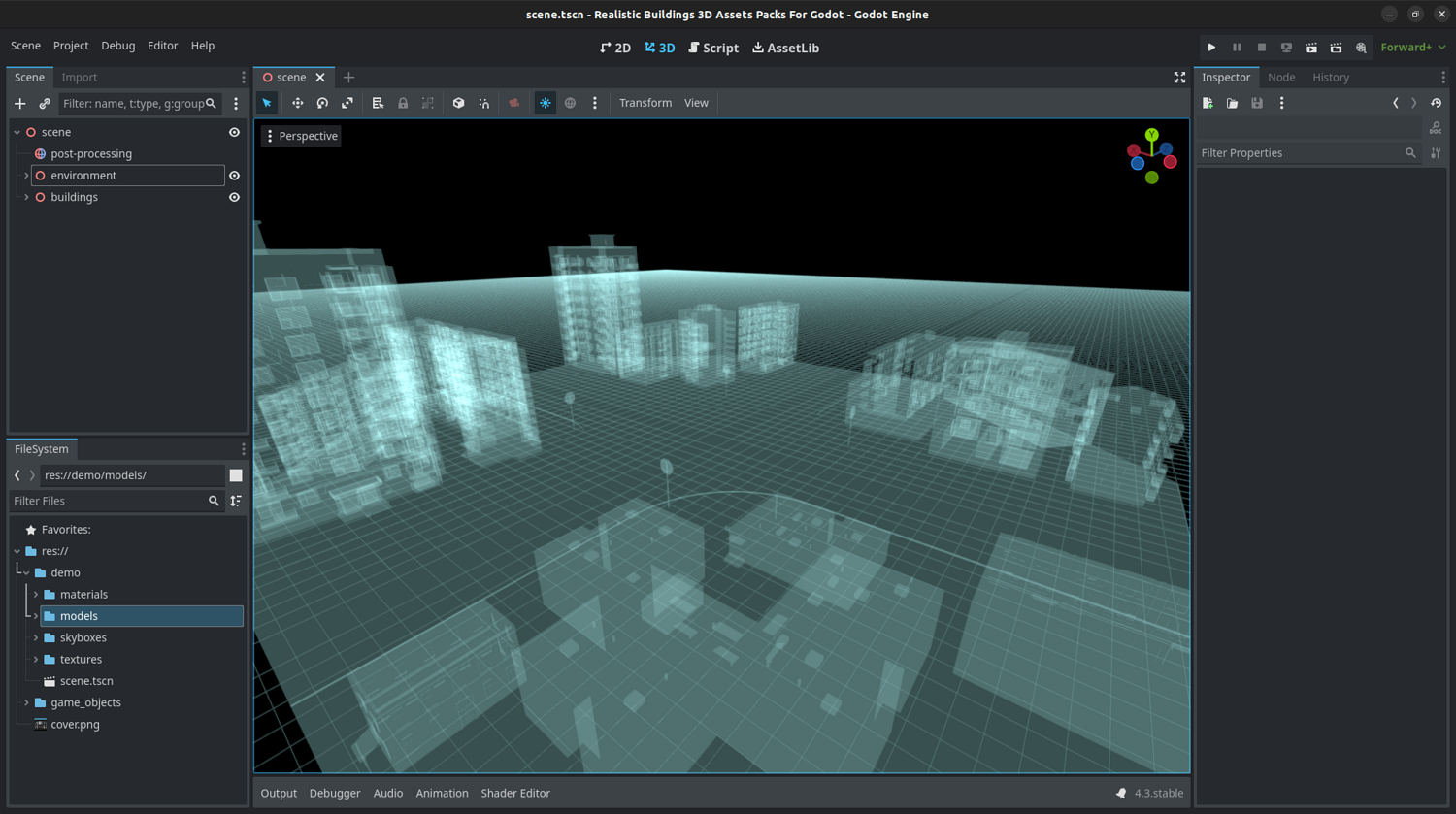Open the Transform menu in viewport toolbar
Viewport: 1456px width, 814px height.
point(645,103)
